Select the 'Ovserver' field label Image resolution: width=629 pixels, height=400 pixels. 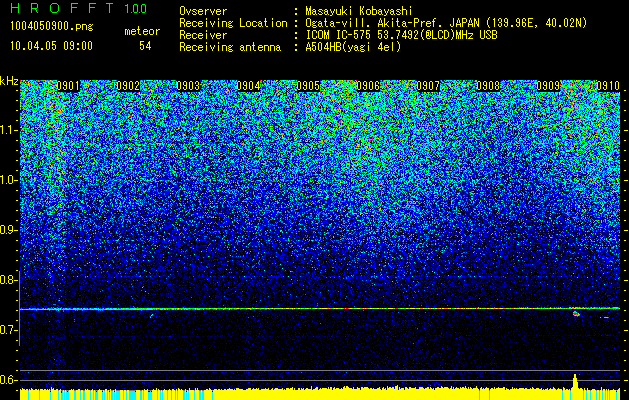coord(203,11)
